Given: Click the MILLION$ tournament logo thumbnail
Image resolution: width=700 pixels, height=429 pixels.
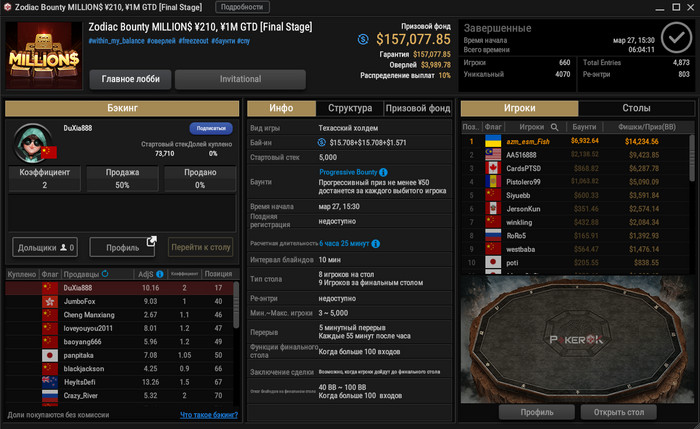Looking at the screenshot, I should tap(44, 56).
